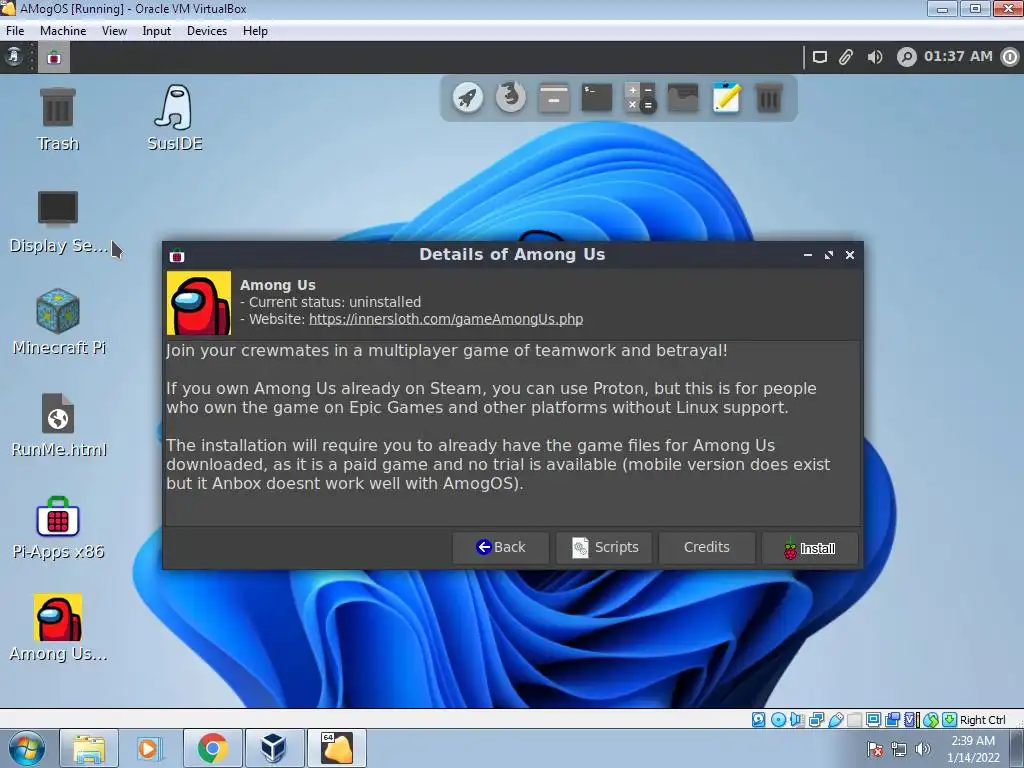Open the Display Settings desktop icon

click(x=58, y=222)
